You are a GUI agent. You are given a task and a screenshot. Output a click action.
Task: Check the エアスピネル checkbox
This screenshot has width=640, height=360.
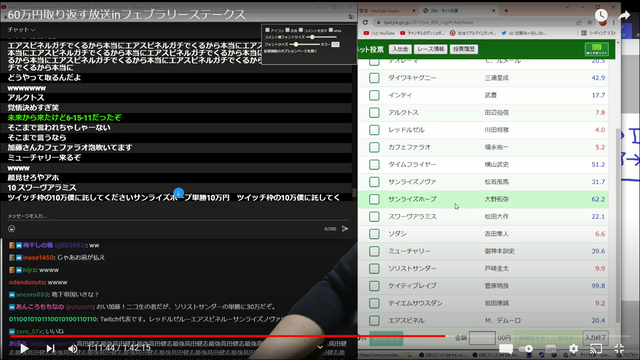pyautogui.click(x=374, y=320)
